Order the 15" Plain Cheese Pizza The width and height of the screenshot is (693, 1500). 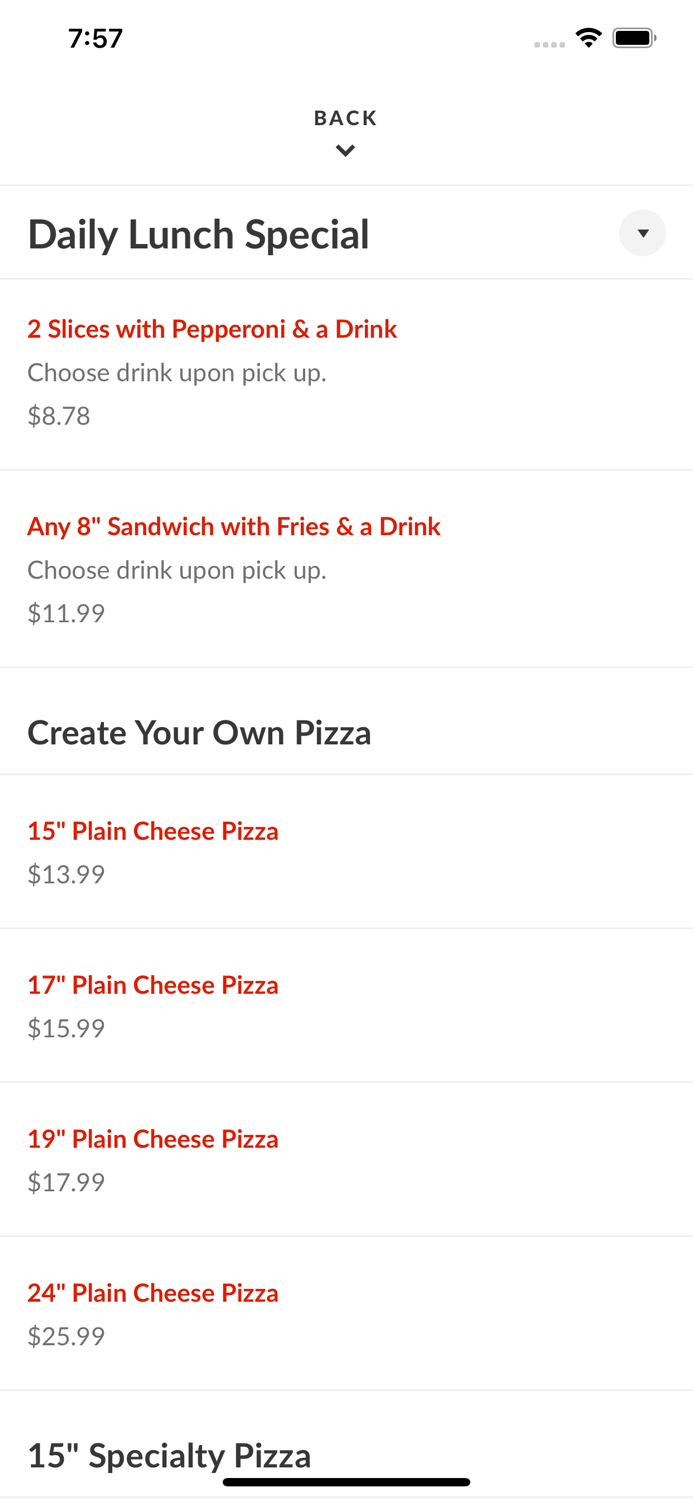pyautogui.click(x=153, y=831)
